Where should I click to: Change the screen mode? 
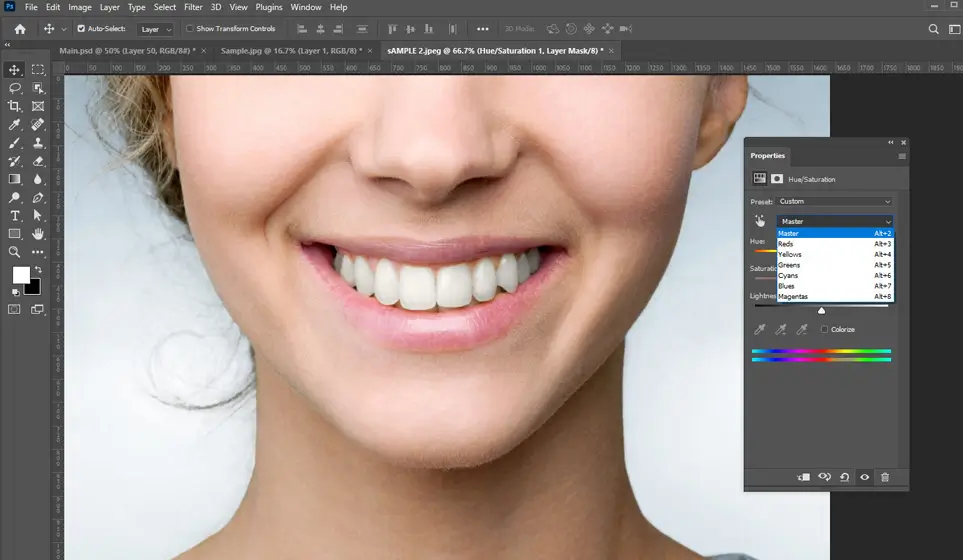pyautogui.click(x=37, y=309)
